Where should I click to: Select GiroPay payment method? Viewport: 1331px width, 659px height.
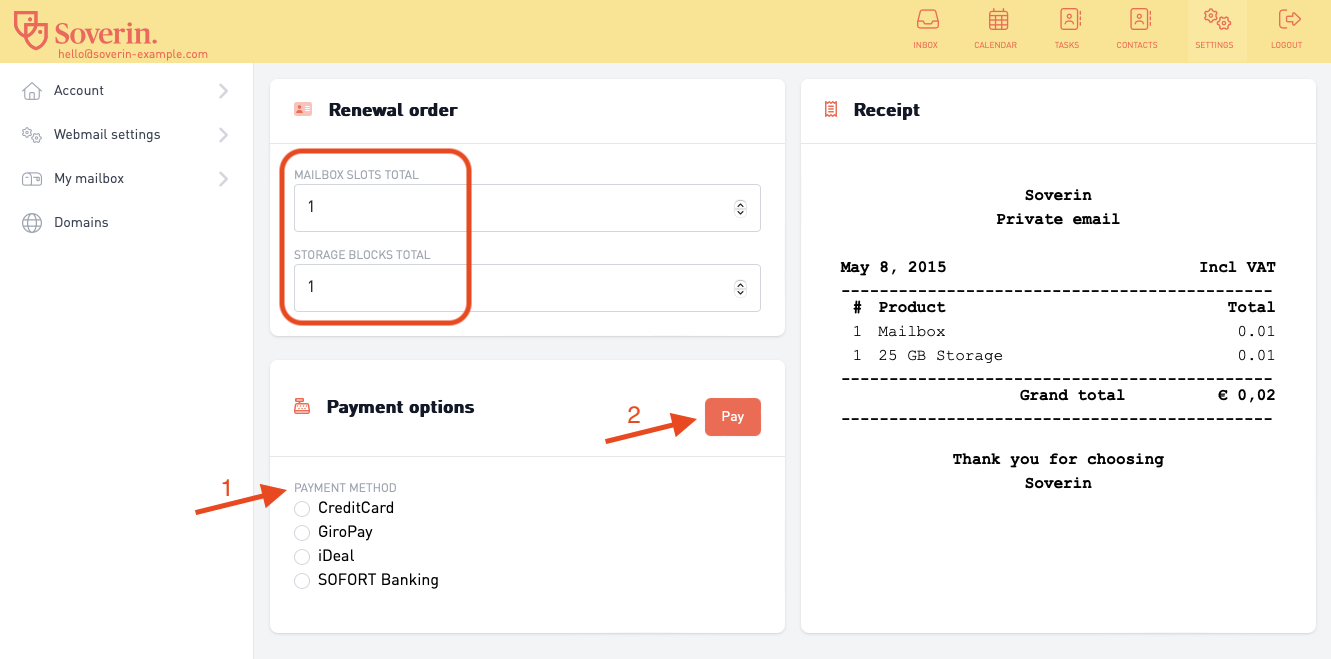[302, 533]
